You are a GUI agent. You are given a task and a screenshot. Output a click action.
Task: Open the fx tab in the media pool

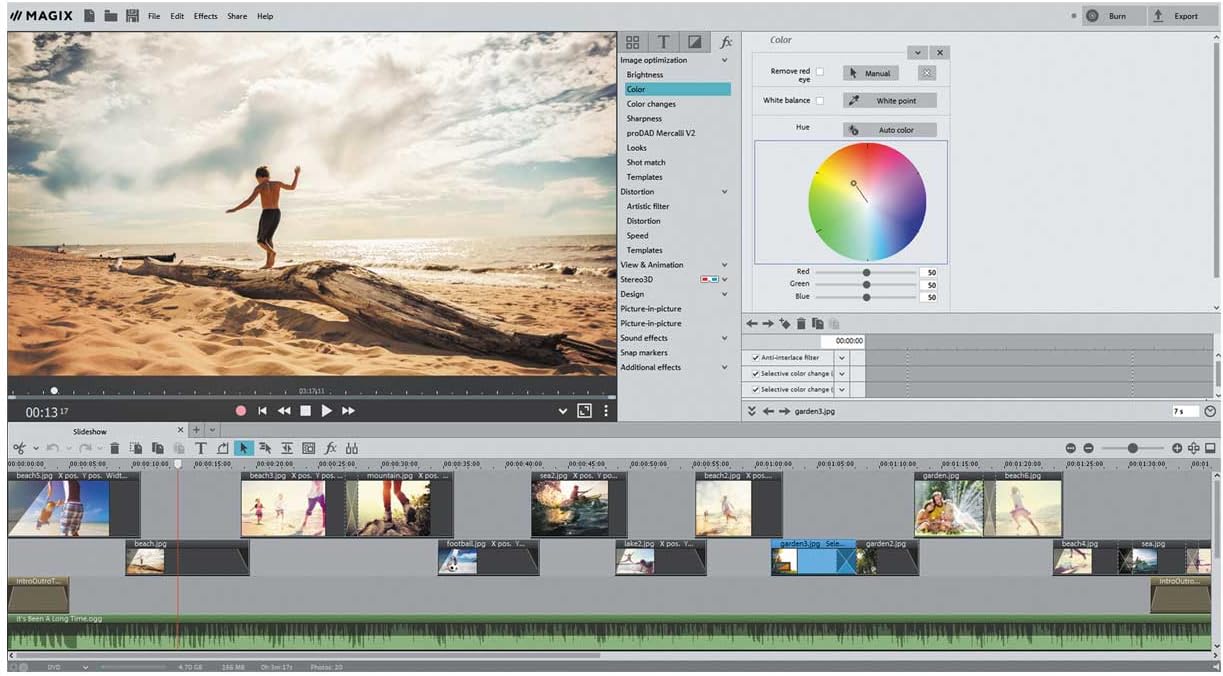pyautogui.click(x=726, y=42)
